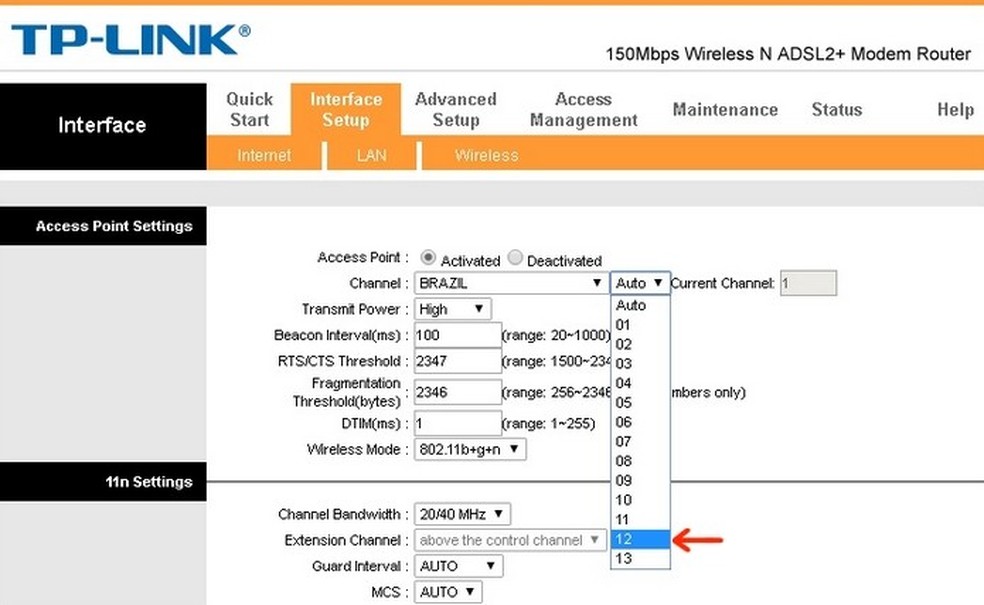Switch to the Quick Start tab

(249, 108)
